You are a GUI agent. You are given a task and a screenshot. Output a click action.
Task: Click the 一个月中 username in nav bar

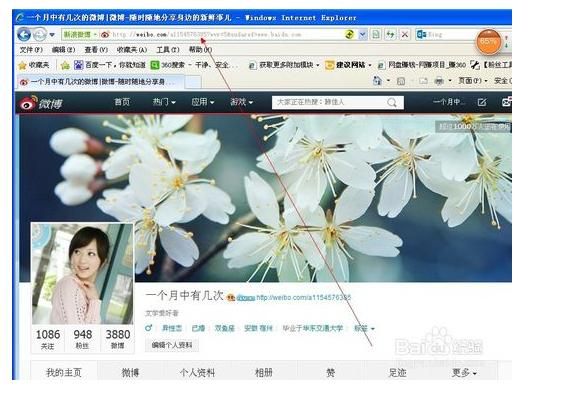click(x=449, y=102)
